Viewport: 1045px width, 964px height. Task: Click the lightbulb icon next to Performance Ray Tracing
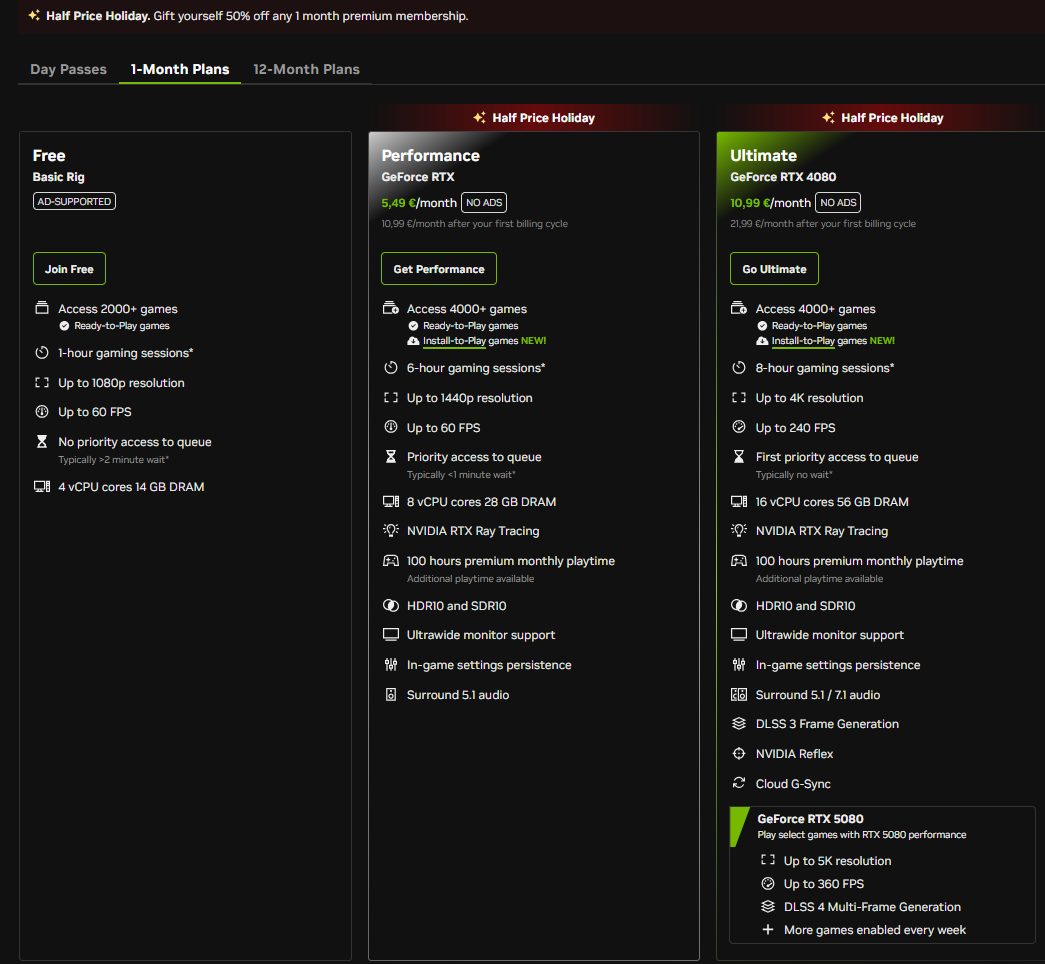(x=391, y=531)
